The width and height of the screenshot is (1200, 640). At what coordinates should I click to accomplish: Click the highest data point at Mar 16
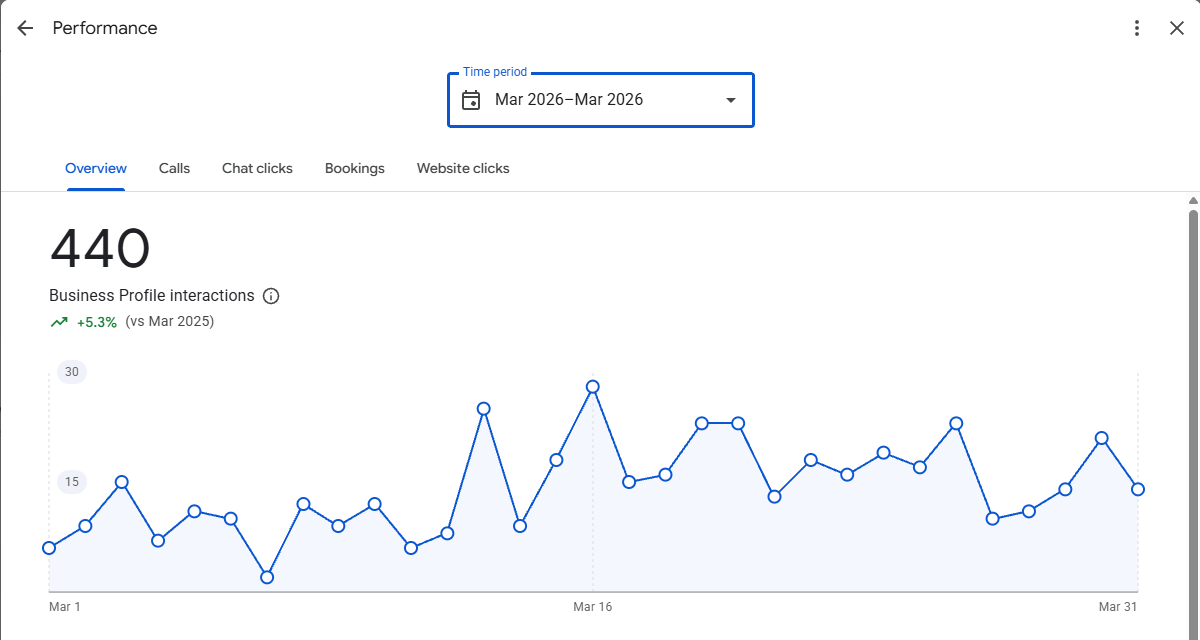click(593, 386)
